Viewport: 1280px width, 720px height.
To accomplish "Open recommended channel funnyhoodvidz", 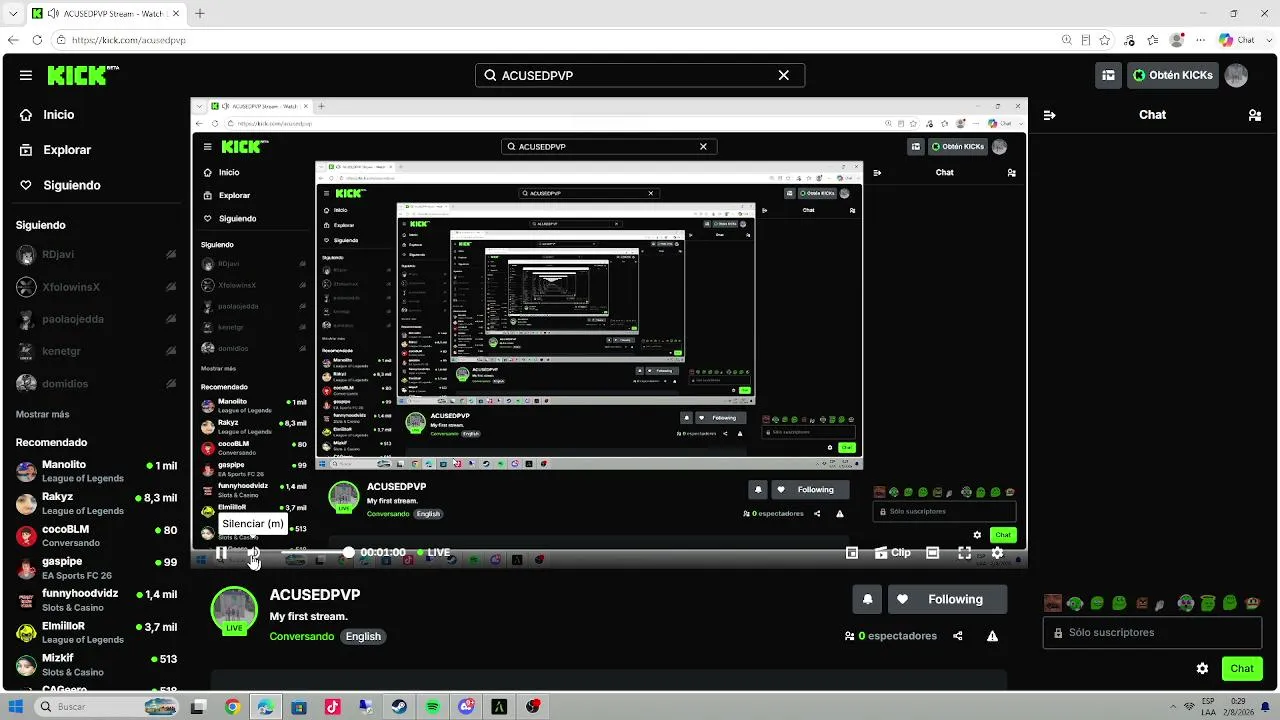I will 96,599.
